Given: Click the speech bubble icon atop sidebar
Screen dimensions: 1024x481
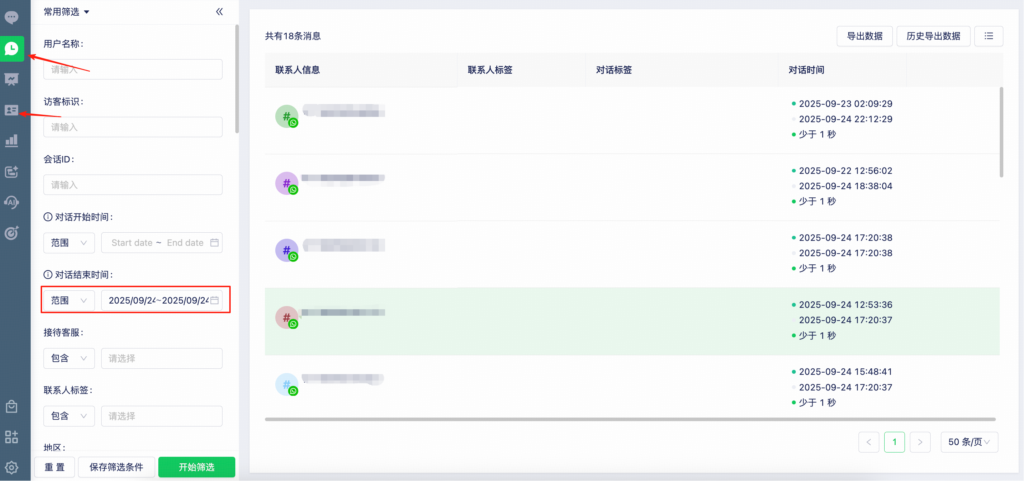Looking at the screenshot, I should 12,17.
